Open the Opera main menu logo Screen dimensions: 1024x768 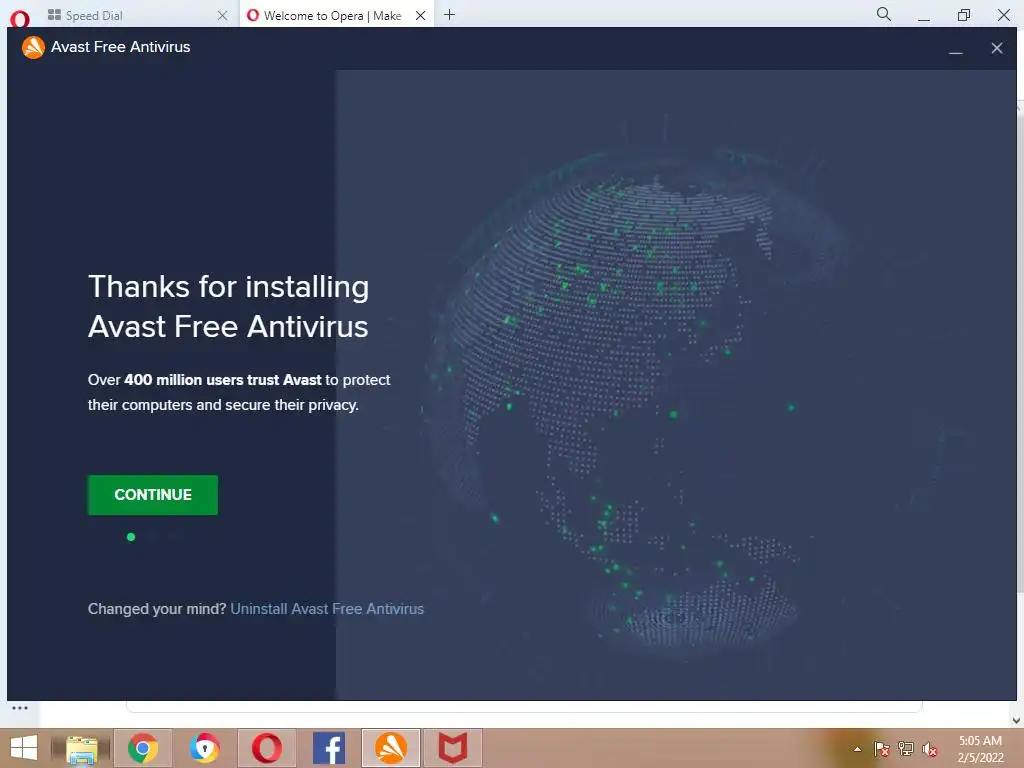tap(20, 18)
